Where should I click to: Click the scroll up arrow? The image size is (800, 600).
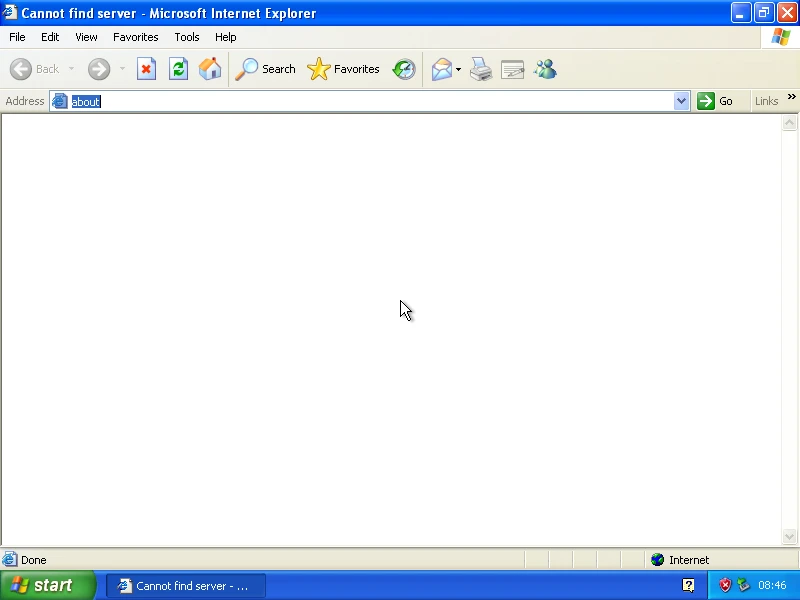point(789,122)
